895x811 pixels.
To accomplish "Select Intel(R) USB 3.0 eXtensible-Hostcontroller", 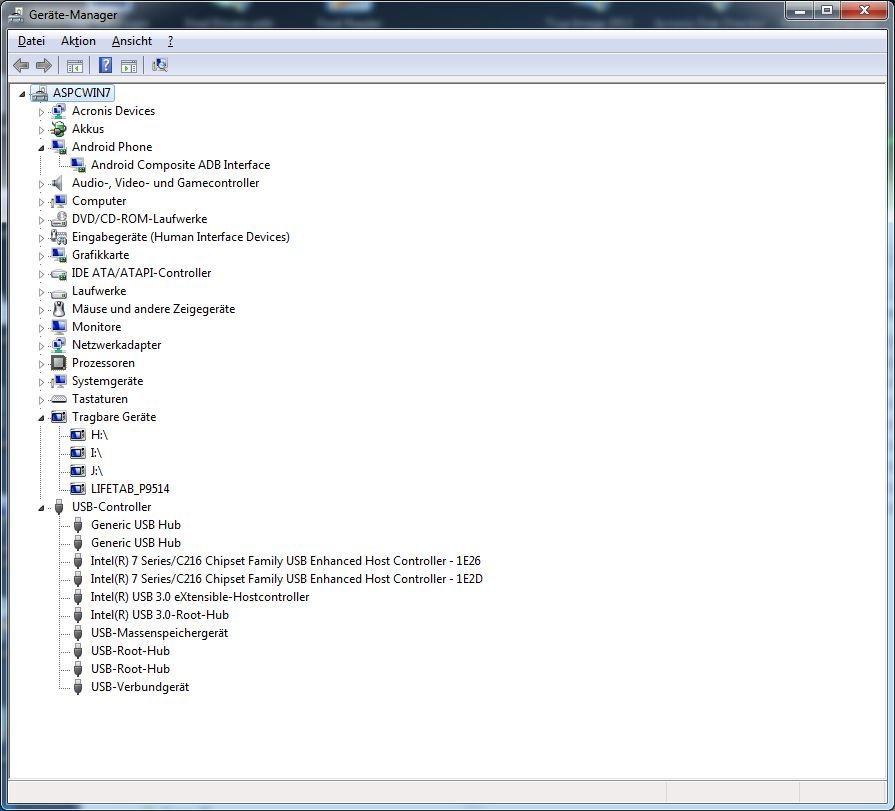I will point(200,597).
